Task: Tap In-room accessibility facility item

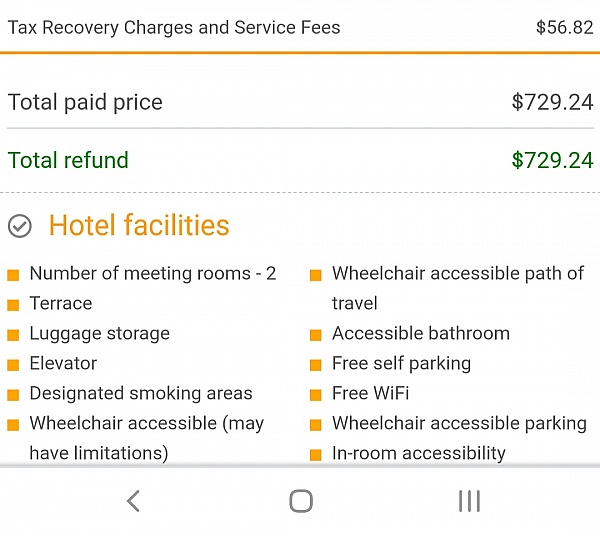Action: [x=419, y=453]
